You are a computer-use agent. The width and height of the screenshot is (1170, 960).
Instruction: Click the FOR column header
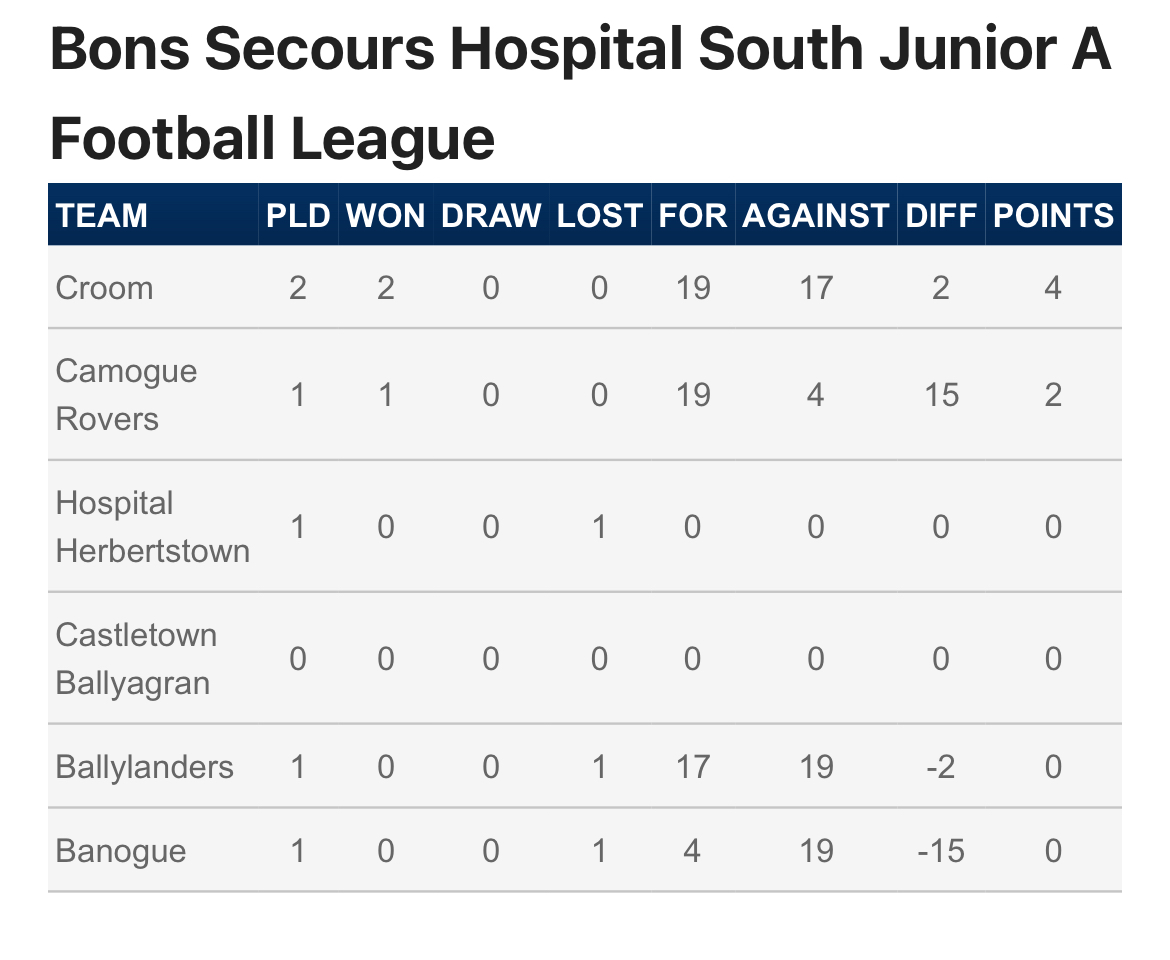pyautogui.click(x=692, y=216)
